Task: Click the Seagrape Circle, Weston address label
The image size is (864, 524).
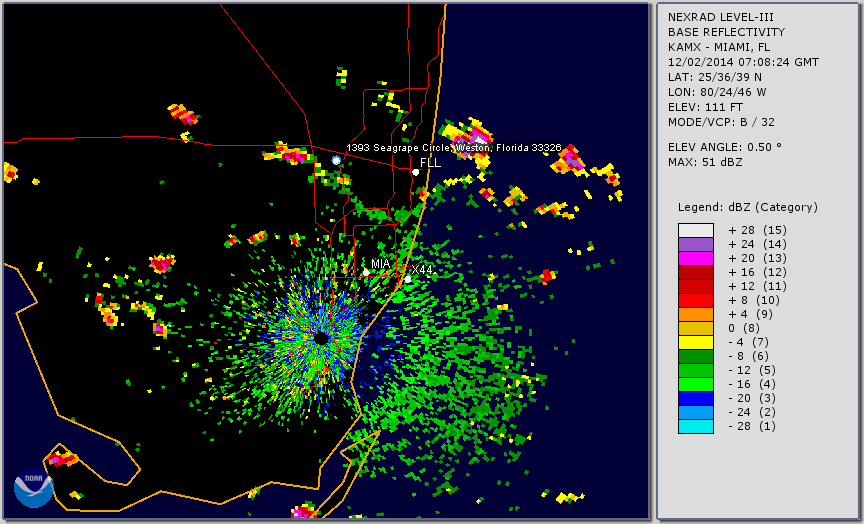Action: pyautogui.click(x=453, y=148)
